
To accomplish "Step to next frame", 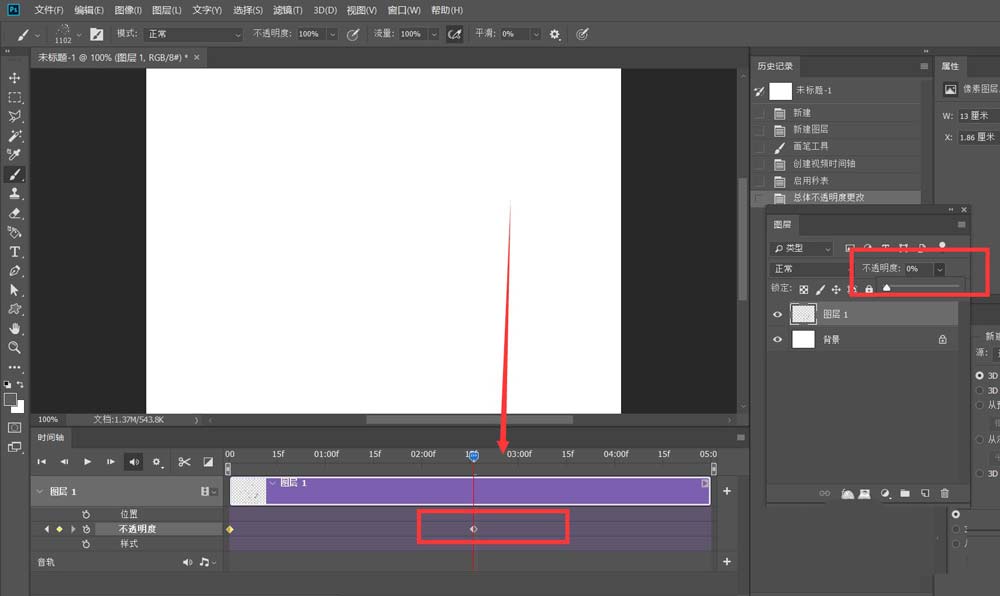I will coord(110,462).
